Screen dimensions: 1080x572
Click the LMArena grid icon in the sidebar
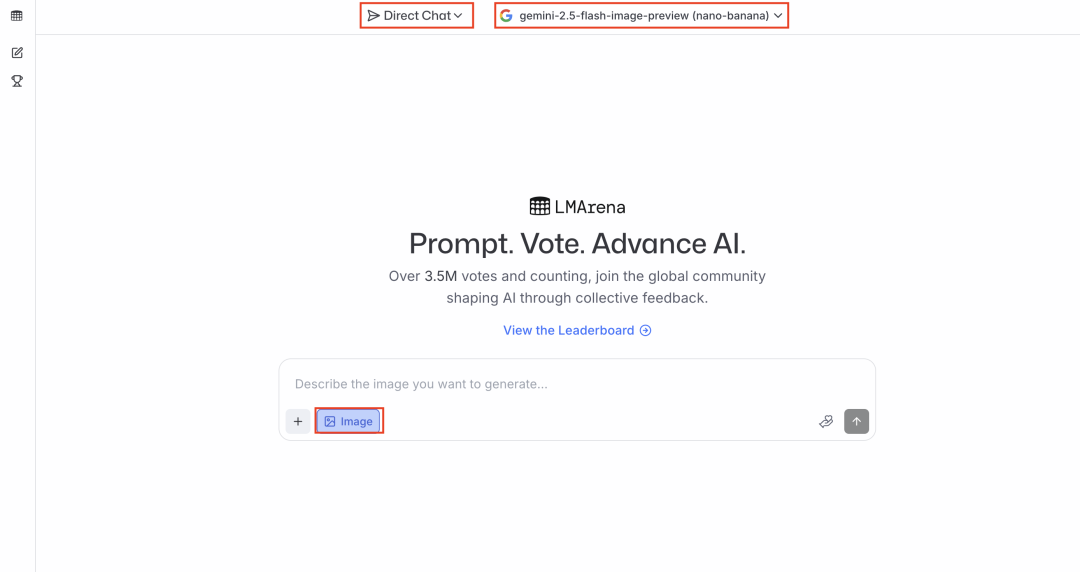tap(17, 16)
